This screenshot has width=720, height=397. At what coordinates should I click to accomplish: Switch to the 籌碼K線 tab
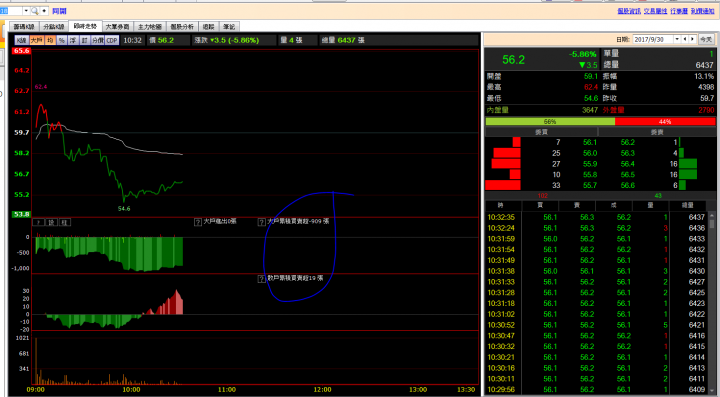click(24, 27)
